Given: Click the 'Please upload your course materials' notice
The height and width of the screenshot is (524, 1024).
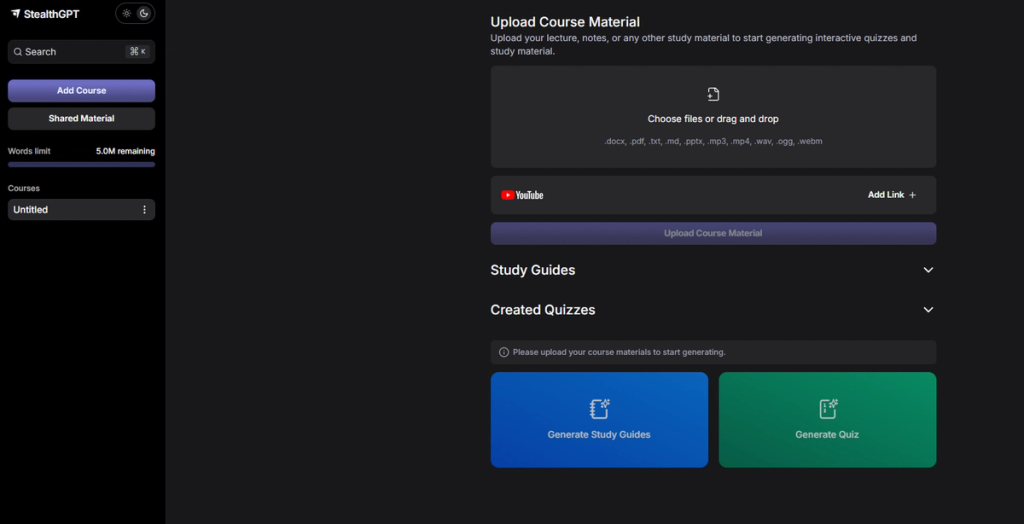Looking at the screenshot, I should tap(713, 352).
